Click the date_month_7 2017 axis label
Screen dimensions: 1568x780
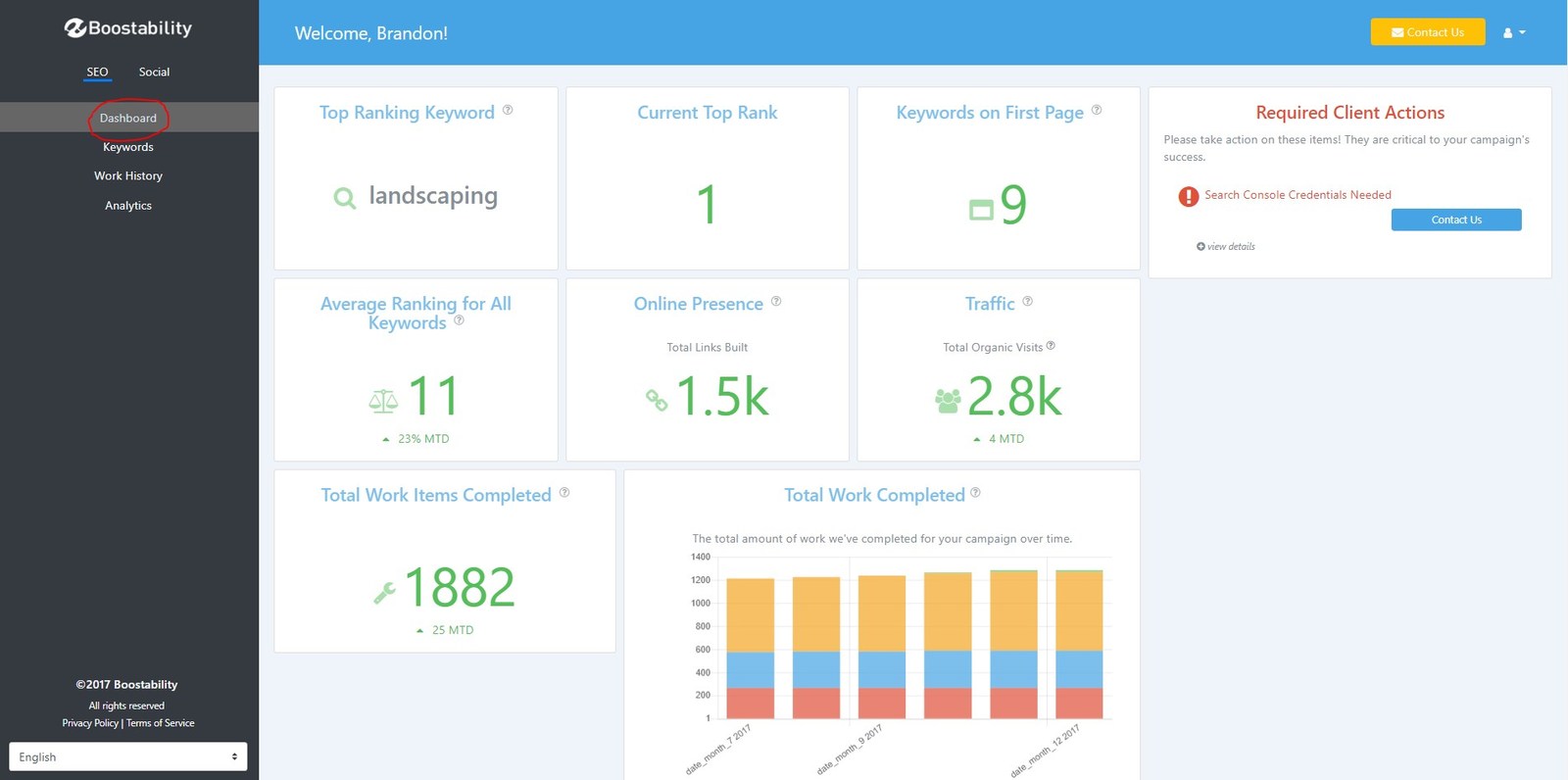click(718, 750)
